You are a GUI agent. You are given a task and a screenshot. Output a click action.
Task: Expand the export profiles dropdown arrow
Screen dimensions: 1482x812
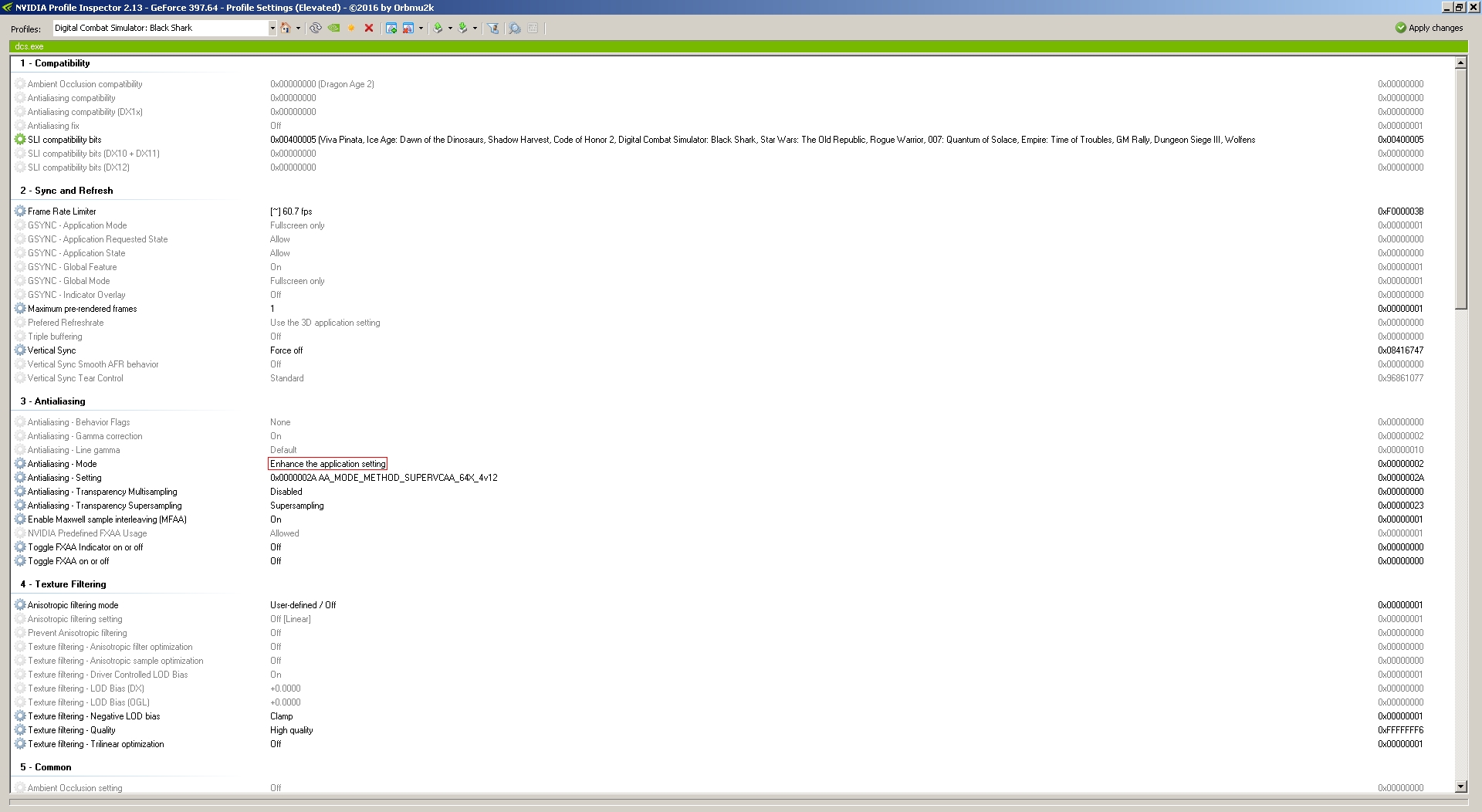click(450, 28)
